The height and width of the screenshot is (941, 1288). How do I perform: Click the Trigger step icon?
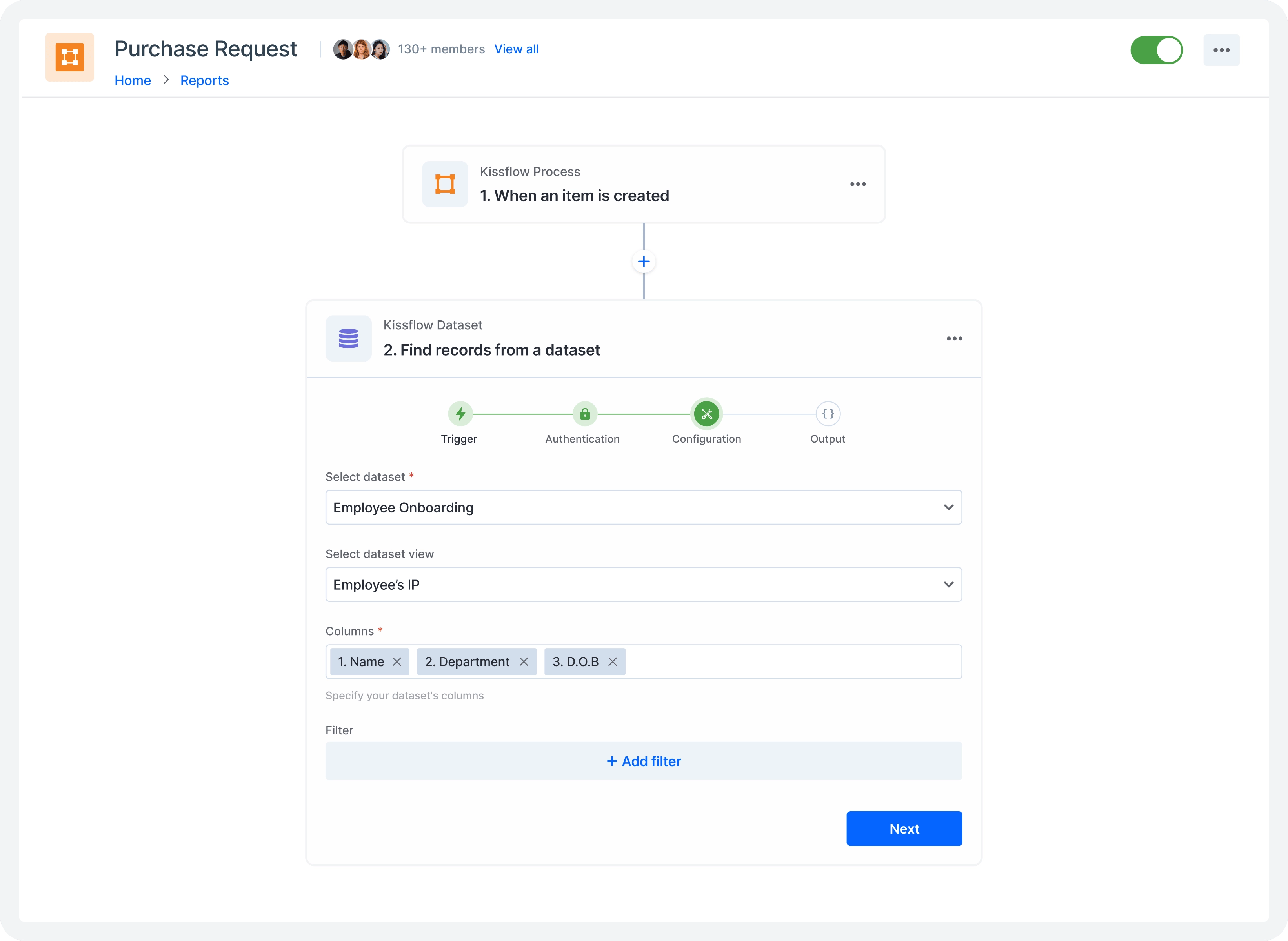[458, 413]
